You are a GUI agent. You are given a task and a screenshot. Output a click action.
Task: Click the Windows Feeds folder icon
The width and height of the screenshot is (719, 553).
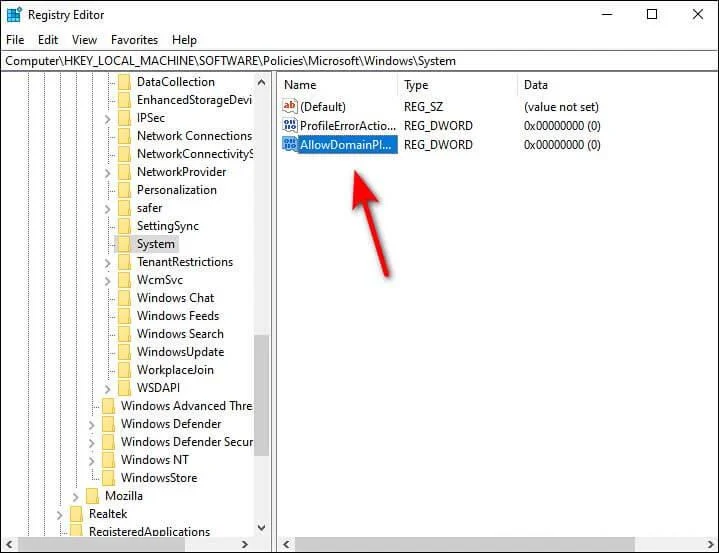pos(124,316)
